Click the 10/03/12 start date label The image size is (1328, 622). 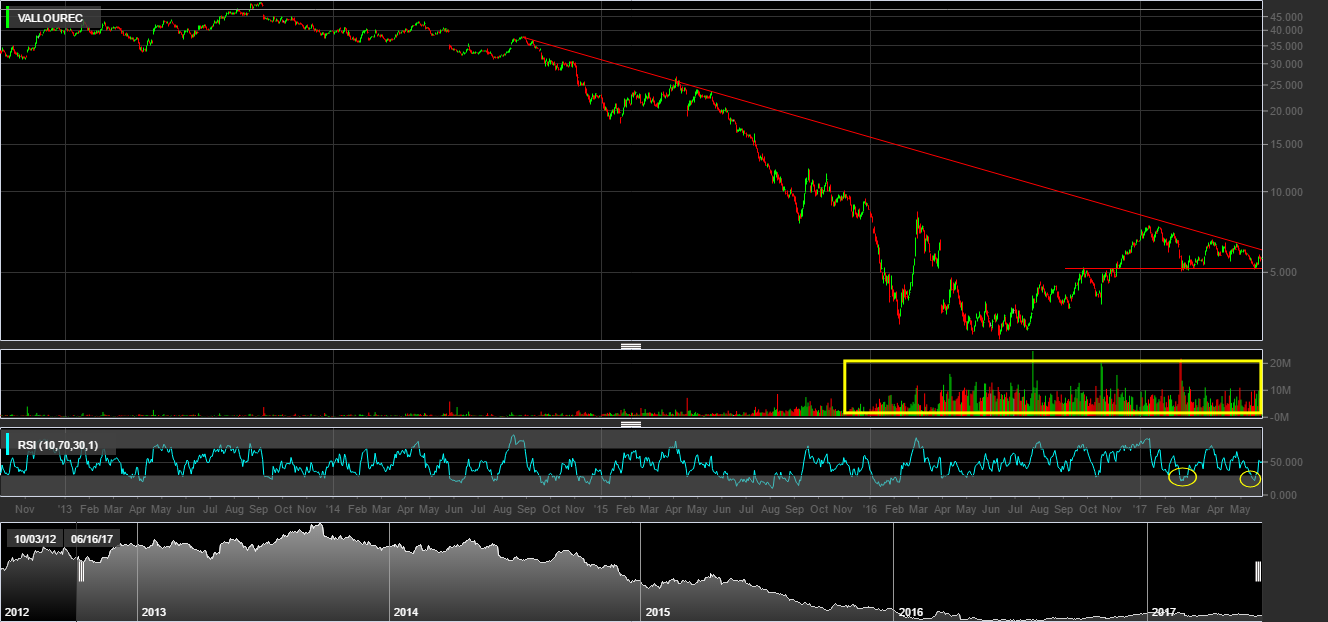pyautogui.click(x=35, y=538)
